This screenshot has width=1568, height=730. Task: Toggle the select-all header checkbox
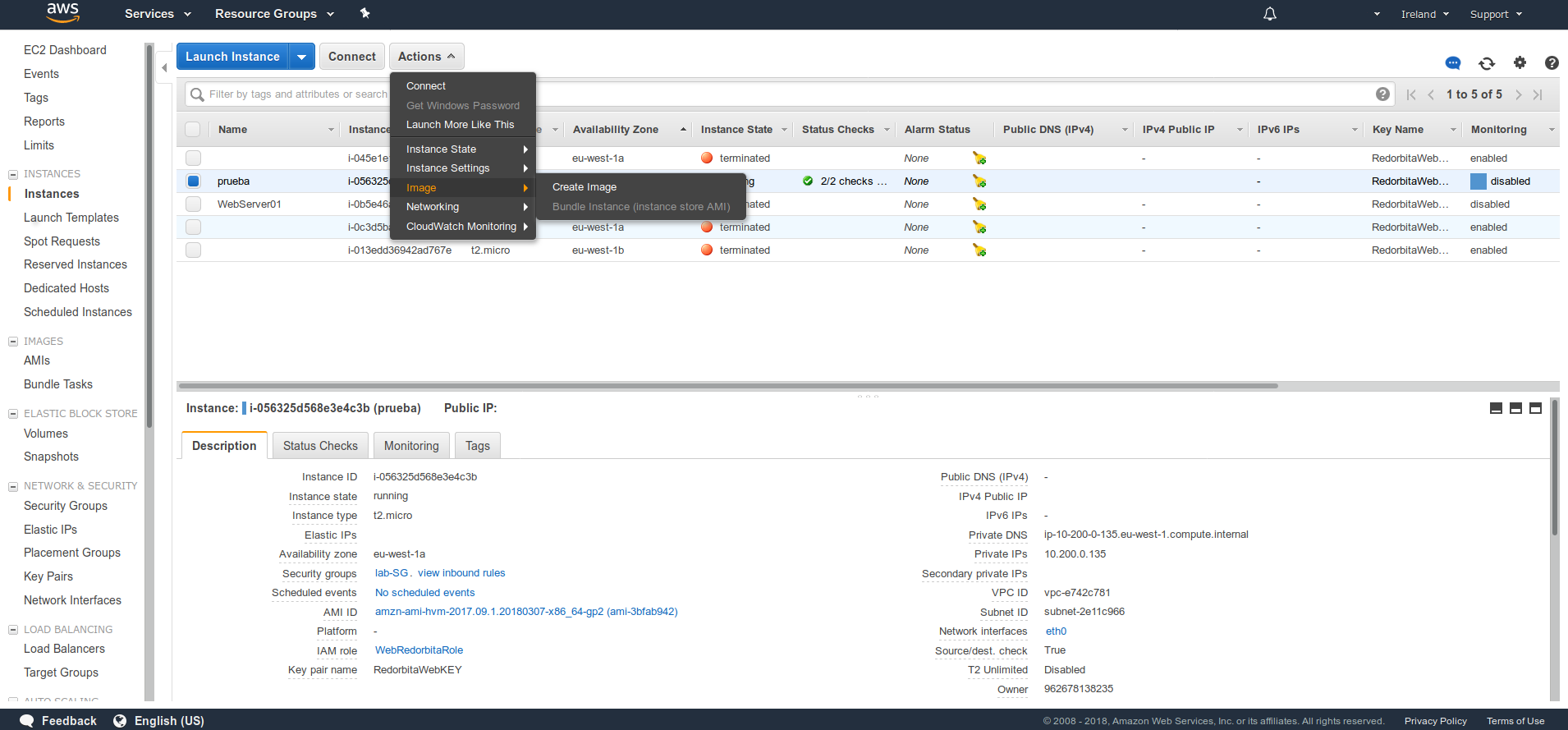tap(193, 130)
